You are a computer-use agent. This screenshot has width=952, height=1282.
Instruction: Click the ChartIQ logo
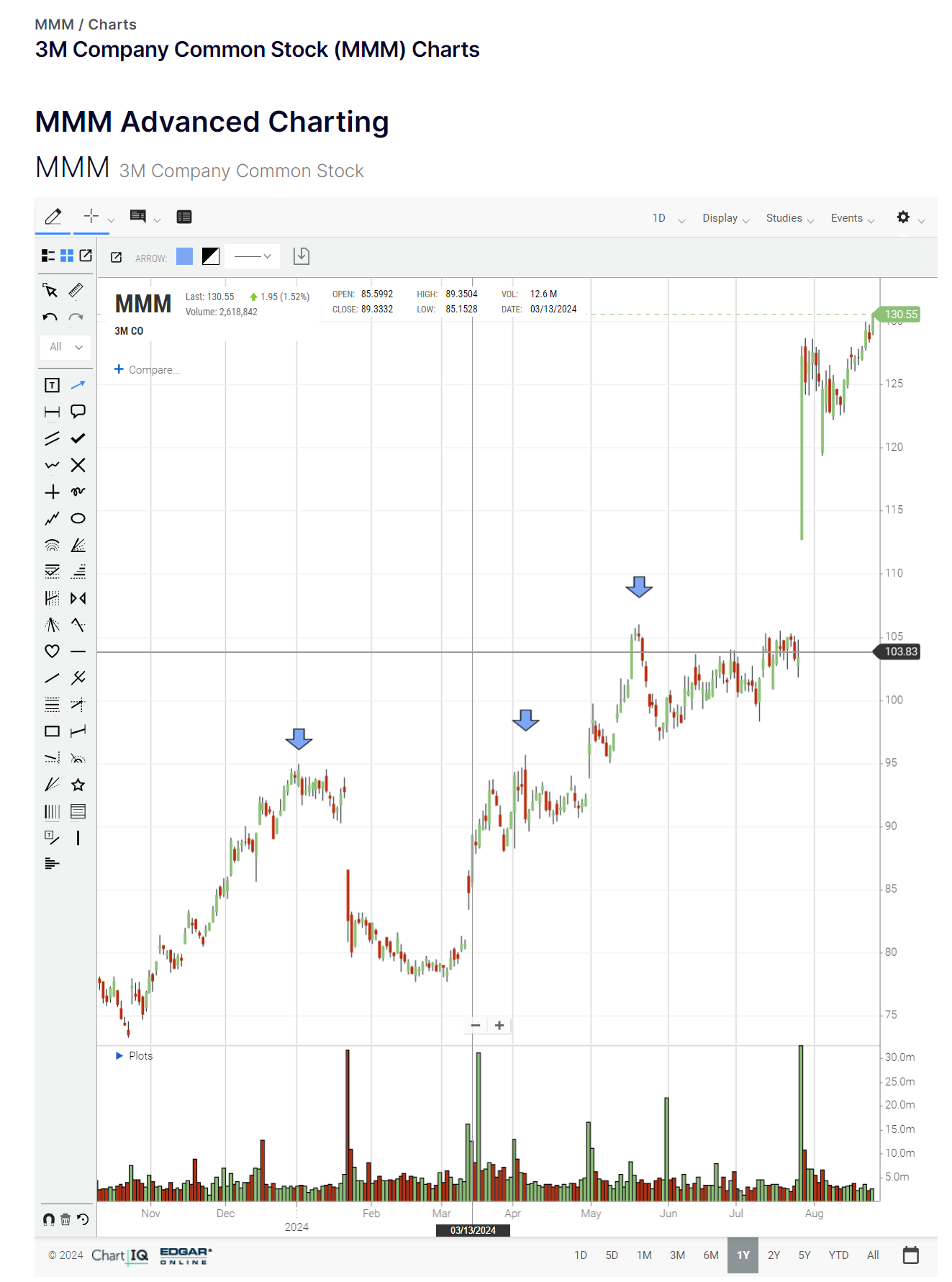tap(119, 1255)
